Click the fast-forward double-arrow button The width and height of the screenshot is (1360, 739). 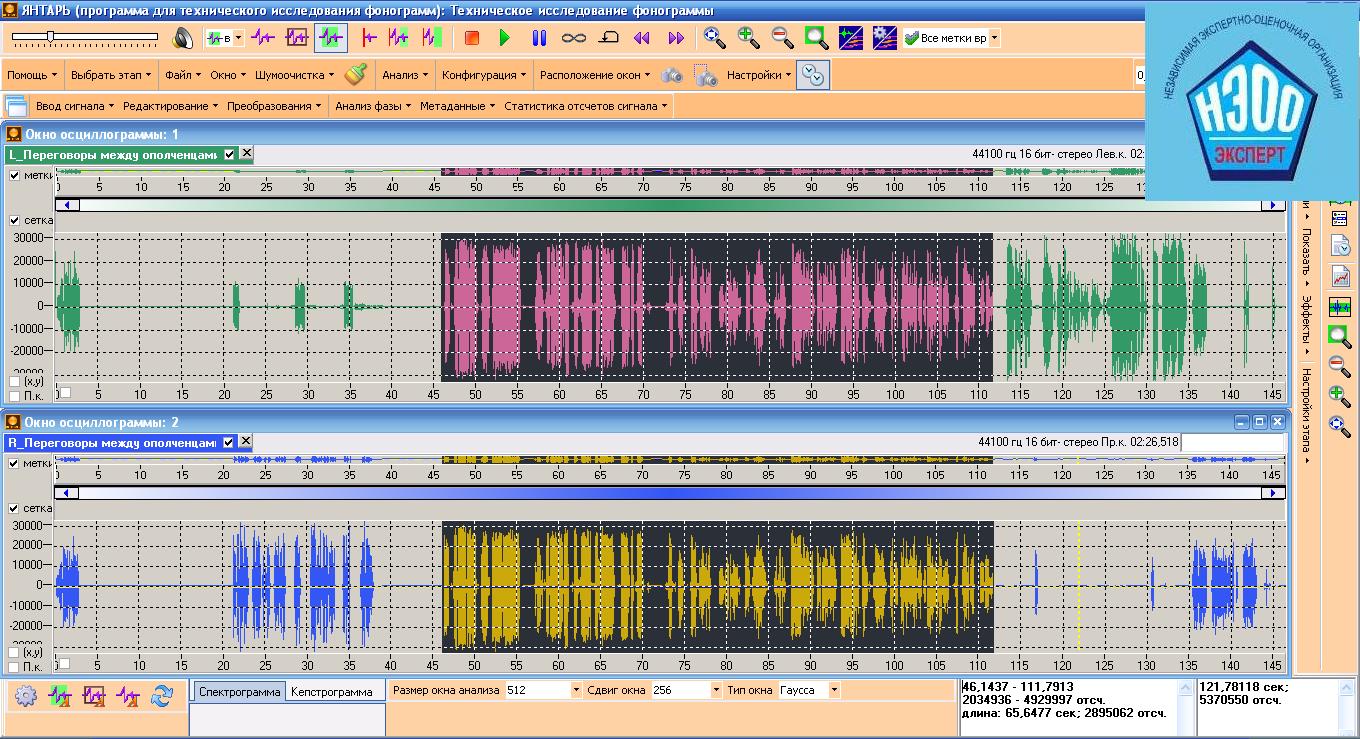[676, 38]
